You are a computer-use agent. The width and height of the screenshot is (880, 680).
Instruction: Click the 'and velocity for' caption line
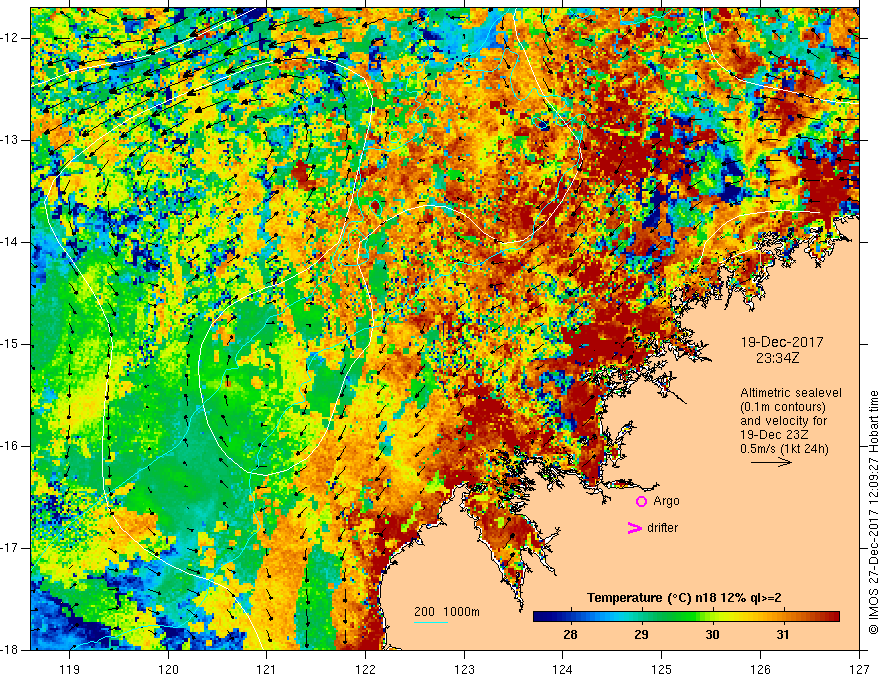(x=783, y=421)
